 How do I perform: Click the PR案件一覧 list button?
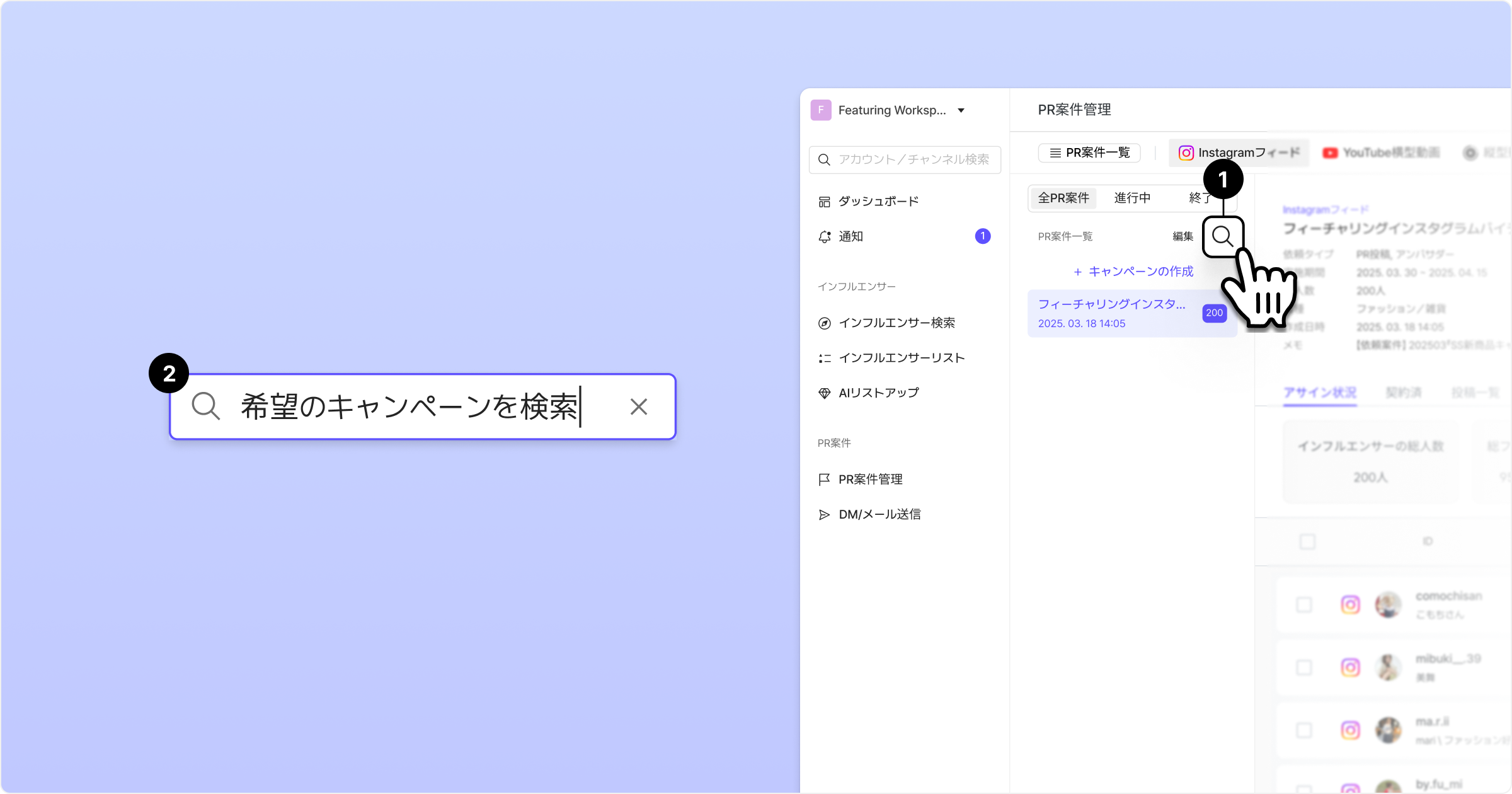1089,152
